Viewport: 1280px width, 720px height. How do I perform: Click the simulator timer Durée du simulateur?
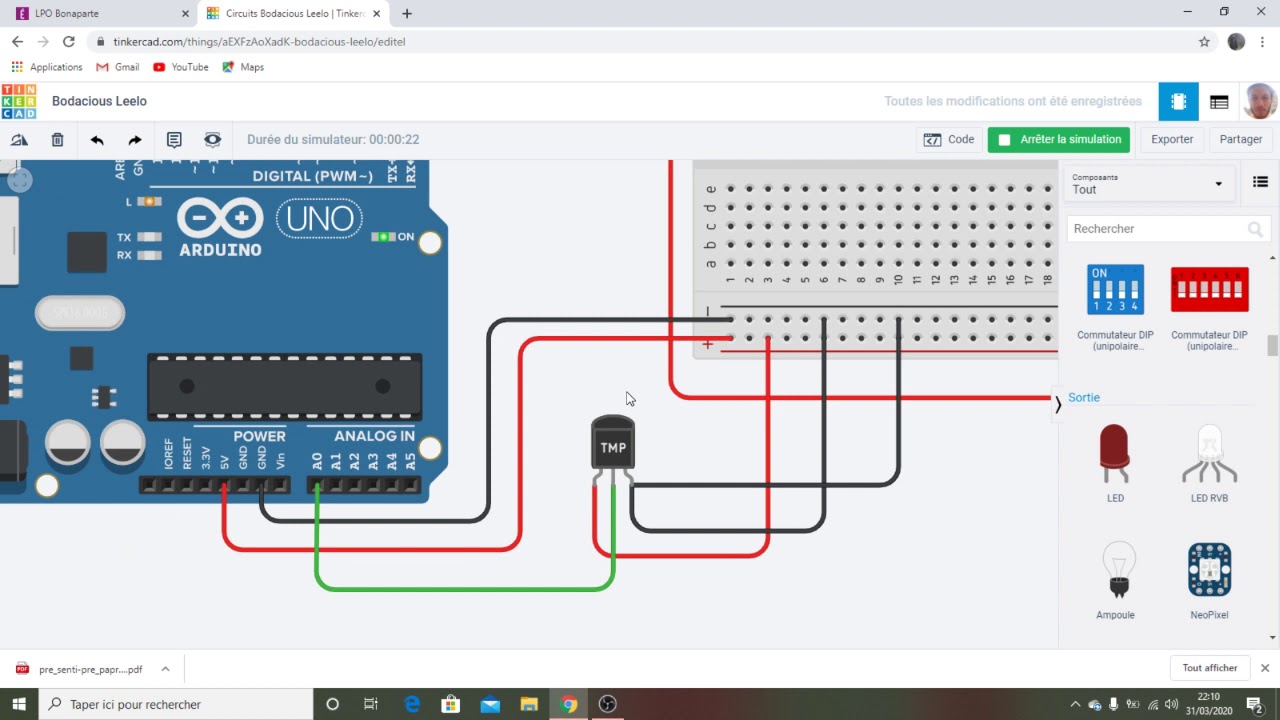point(333,140)
